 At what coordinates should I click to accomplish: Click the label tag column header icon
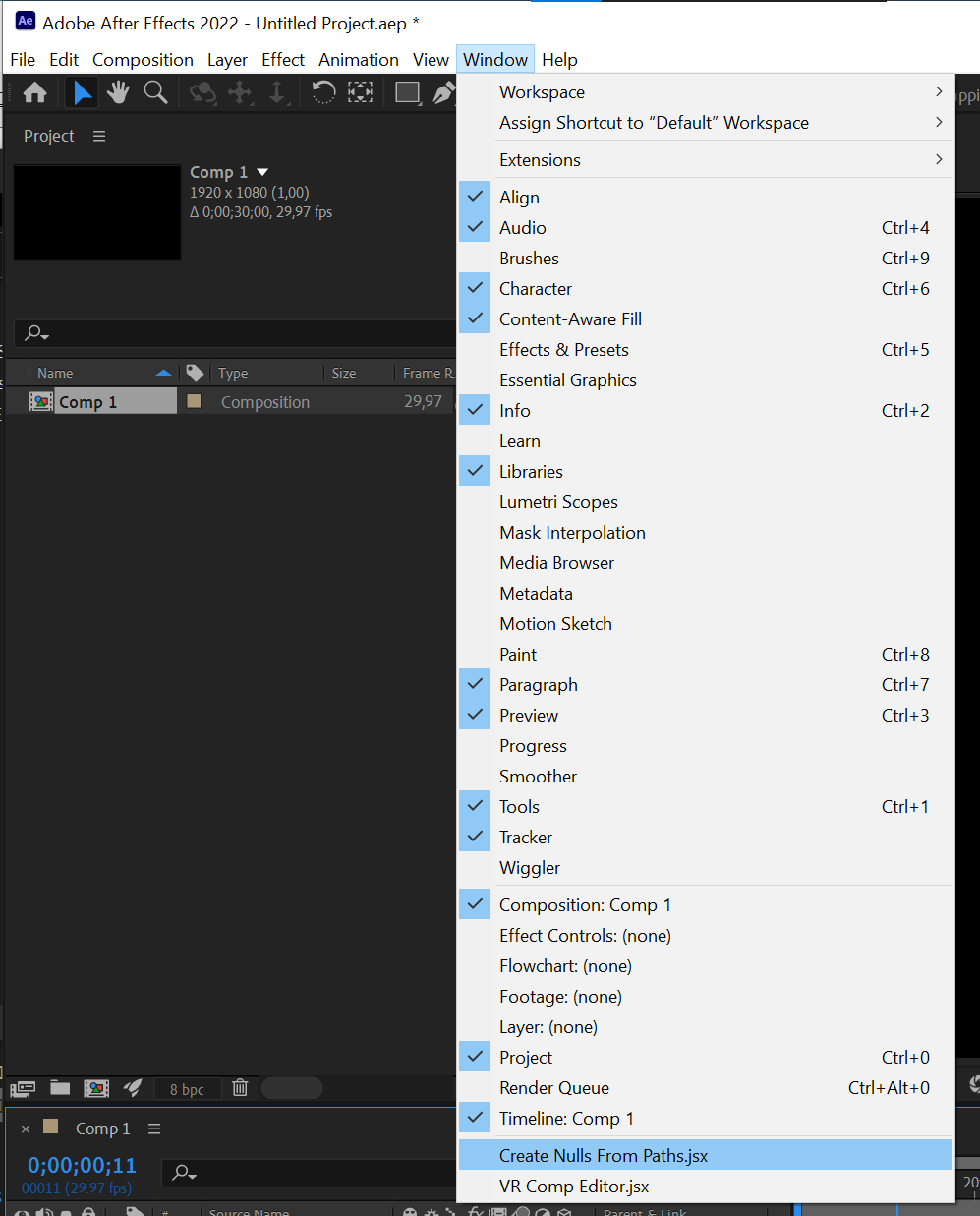pos(195,373)
